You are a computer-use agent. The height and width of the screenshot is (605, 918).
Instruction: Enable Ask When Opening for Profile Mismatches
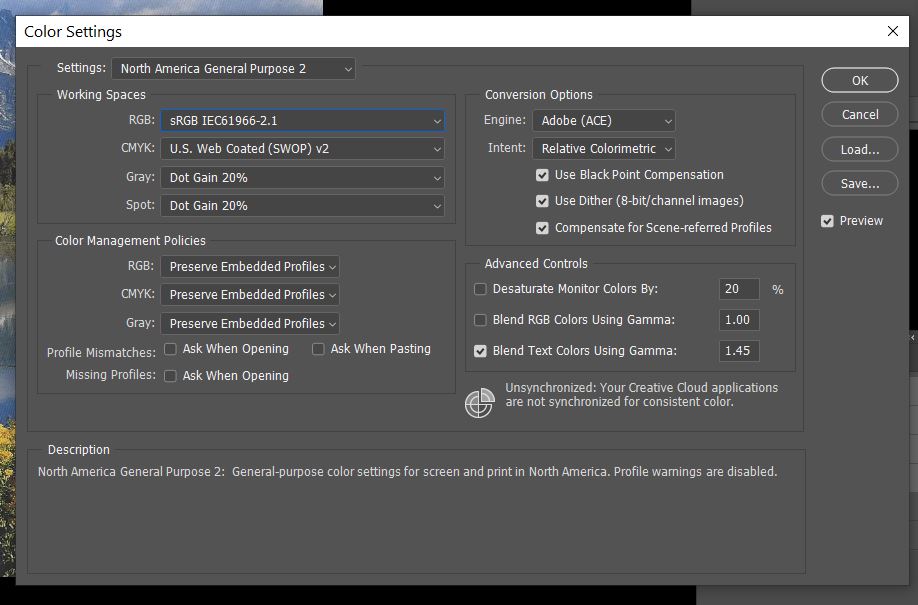[170, 349]
